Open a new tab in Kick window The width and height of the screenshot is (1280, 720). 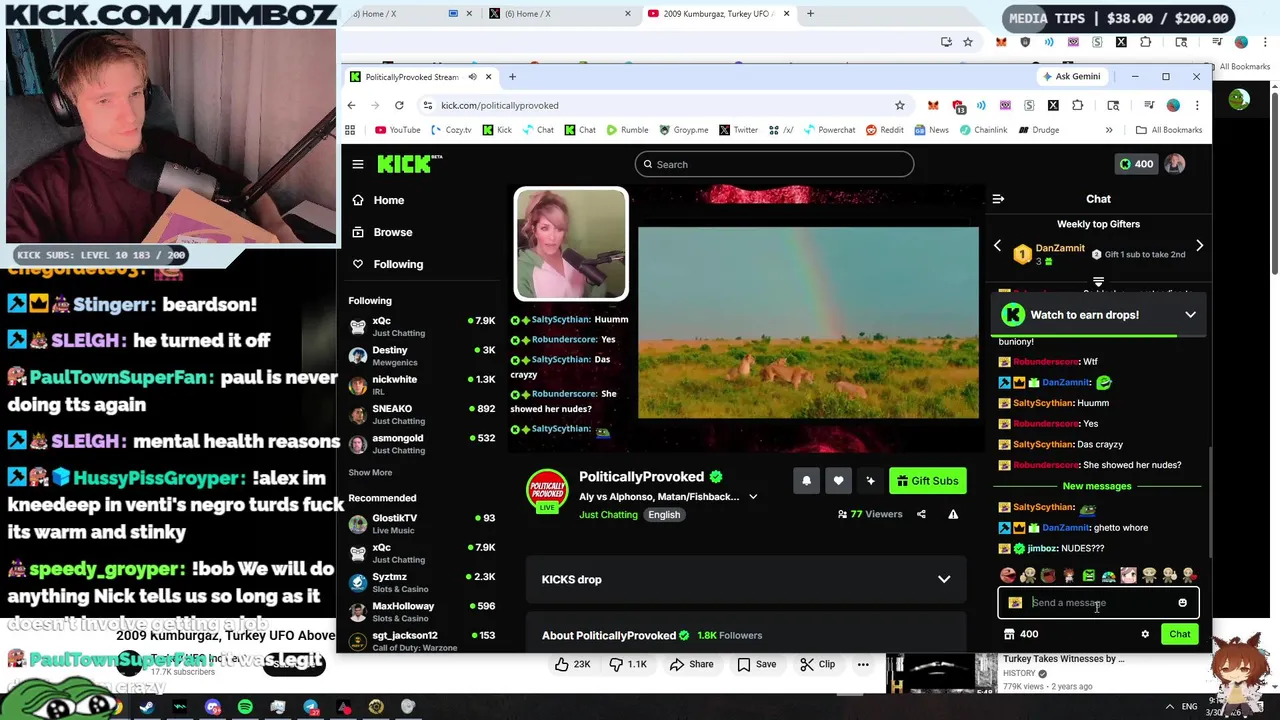[512, 77]
